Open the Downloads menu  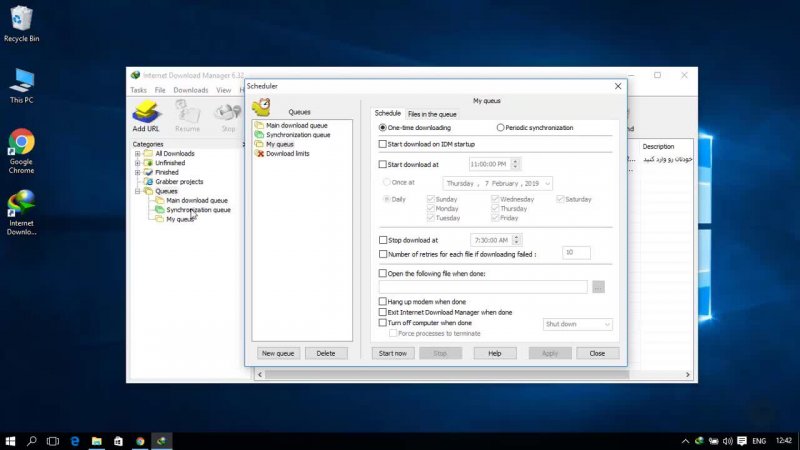[x=190, y=90]
